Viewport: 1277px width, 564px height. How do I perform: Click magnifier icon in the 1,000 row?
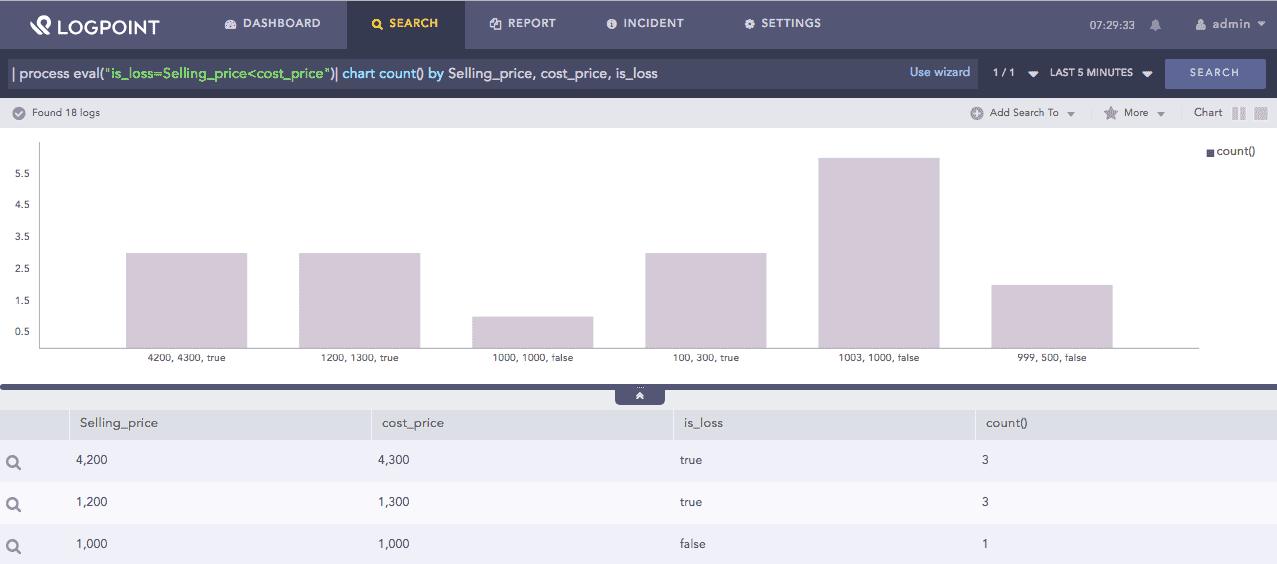14,546
